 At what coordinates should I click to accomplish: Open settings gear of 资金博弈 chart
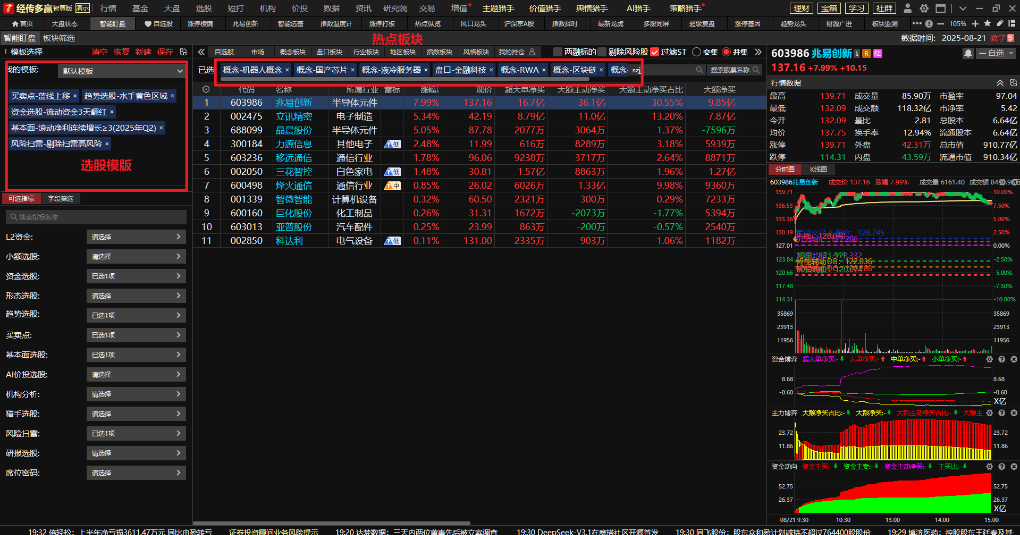pos(989,359)
